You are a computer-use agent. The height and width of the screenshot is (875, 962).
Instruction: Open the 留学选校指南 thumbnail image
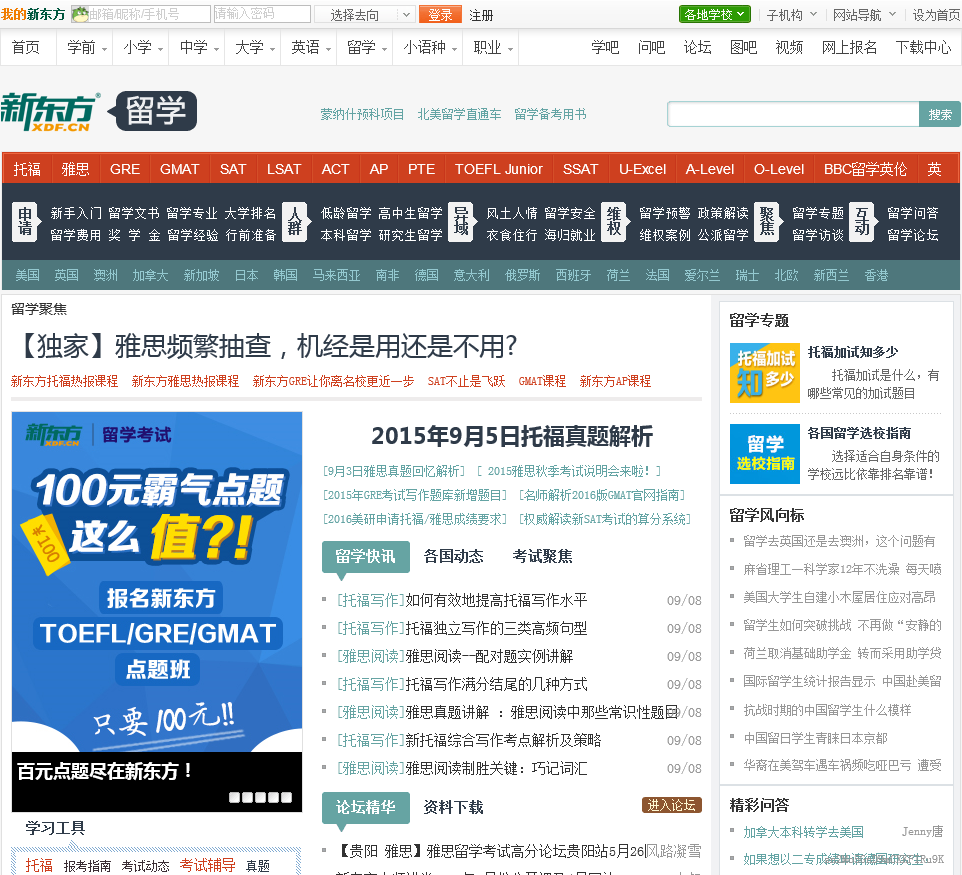click(764, 454)
